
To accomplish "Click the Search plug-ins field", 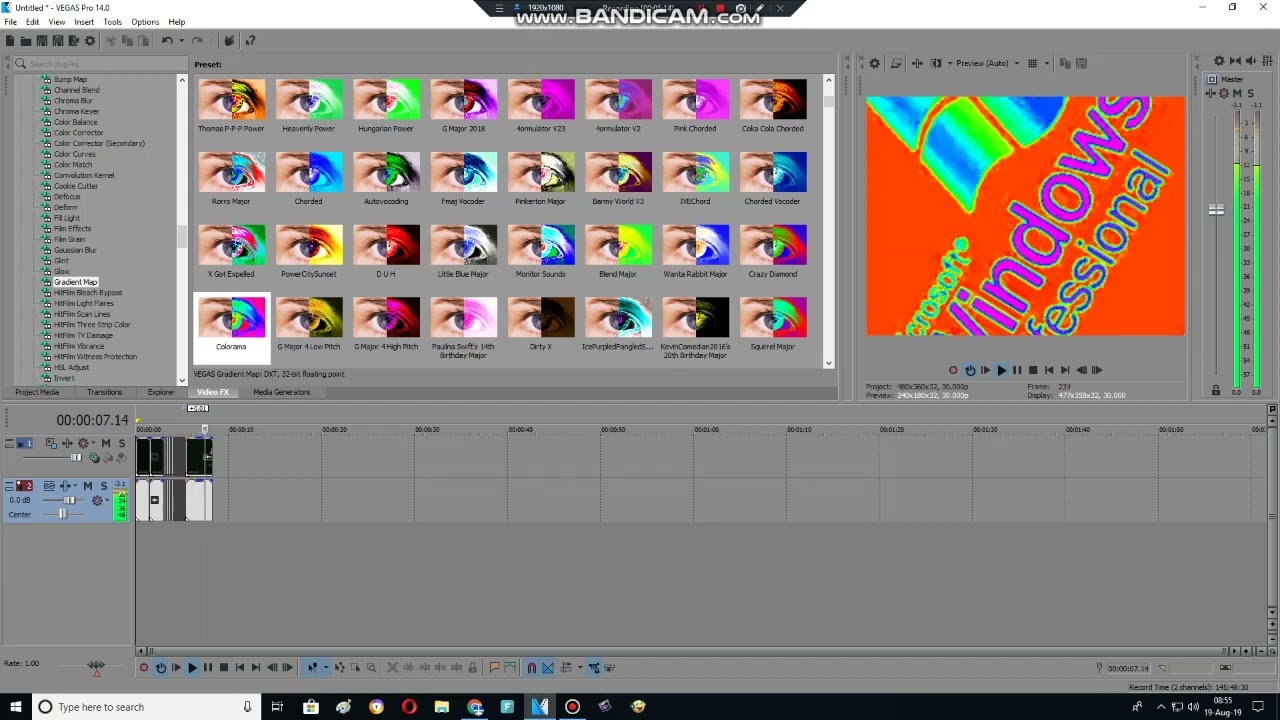I will click(x=100, y=64).
